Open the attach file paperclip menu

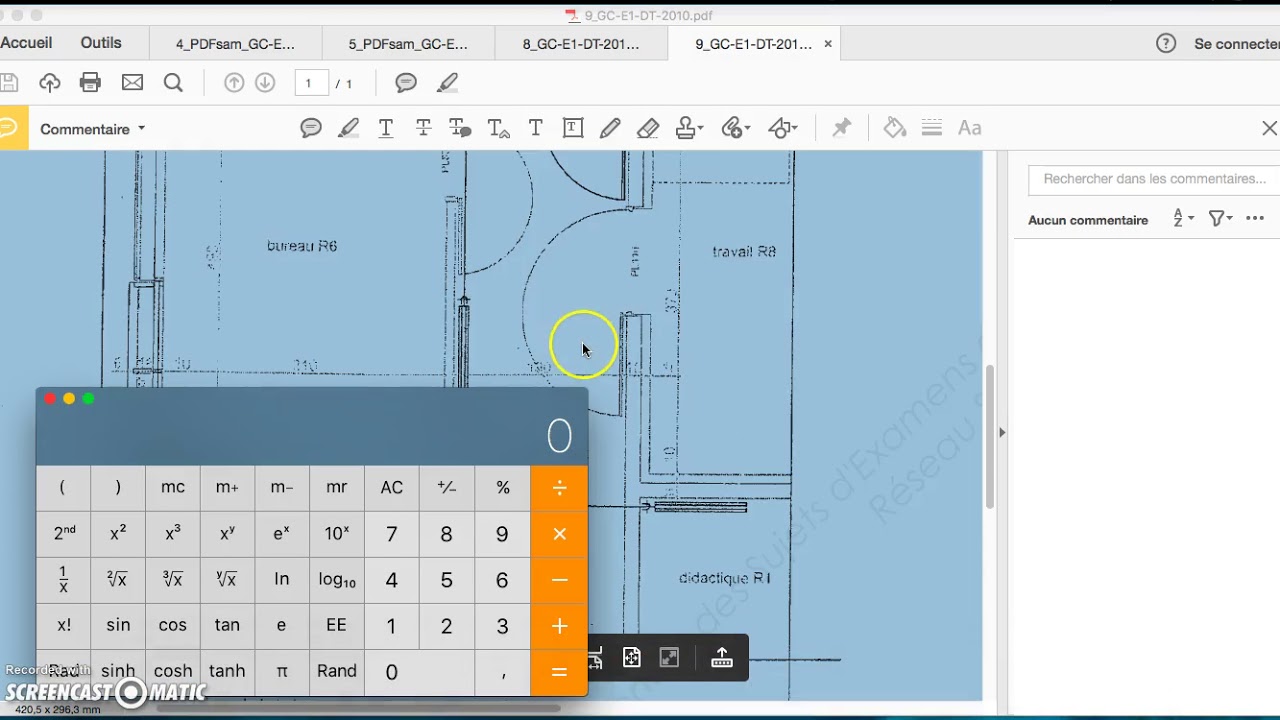coord(735,128)
